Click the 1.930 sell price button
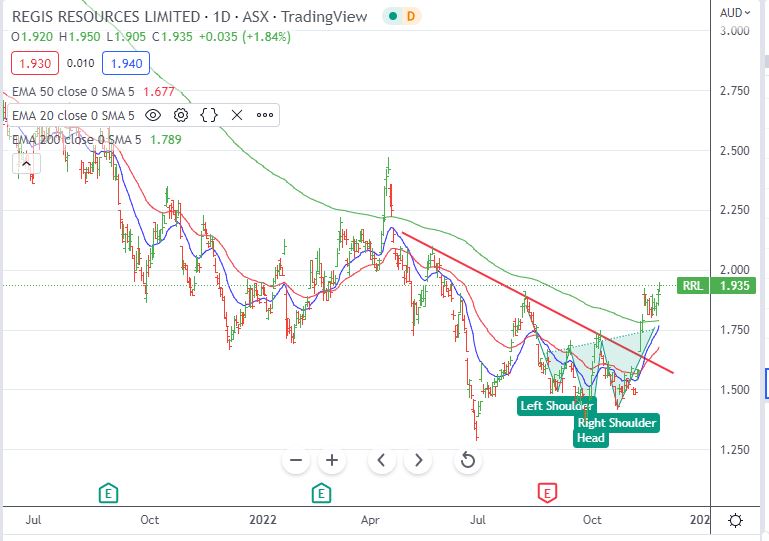 click(35, 63)
